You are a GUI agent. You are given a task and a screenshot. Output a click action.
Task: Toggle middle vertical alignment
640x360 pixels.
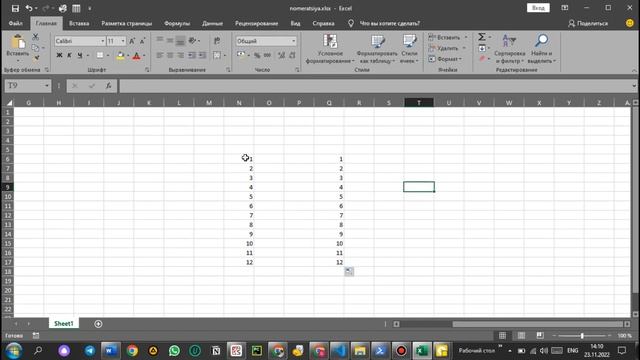[x=170, y=40]
